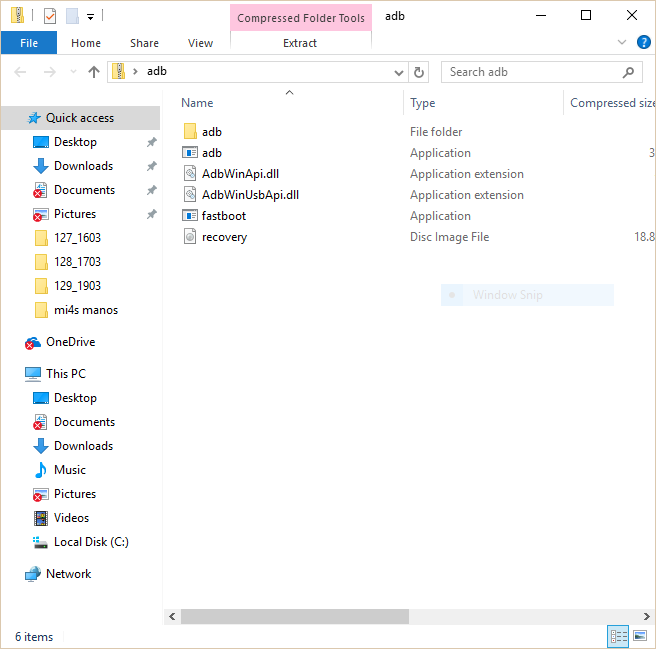Click the Properties icon in title bar
The width and height of the screenshot is (656, 649).
(x=50, y=16)
